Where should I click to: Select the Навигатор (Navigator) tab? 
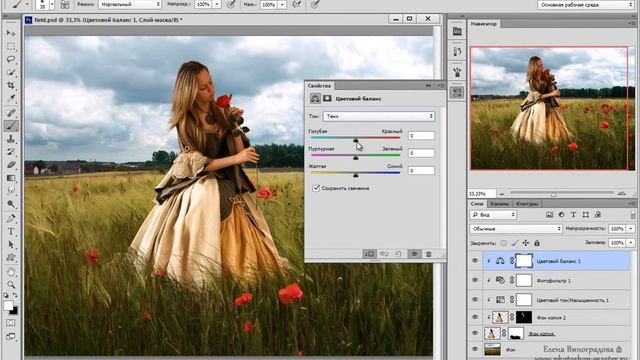(484, 24)
